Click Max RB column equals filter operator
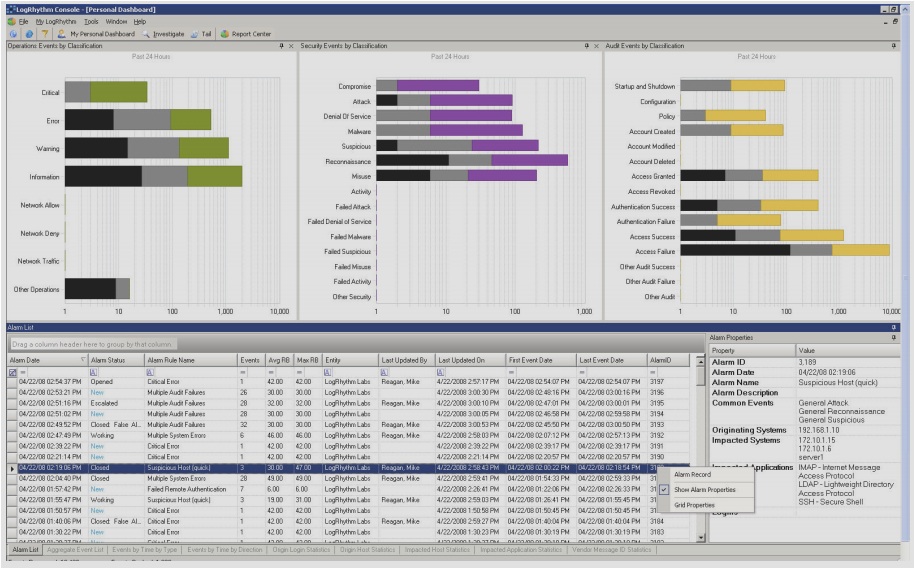 click(299, 372)
